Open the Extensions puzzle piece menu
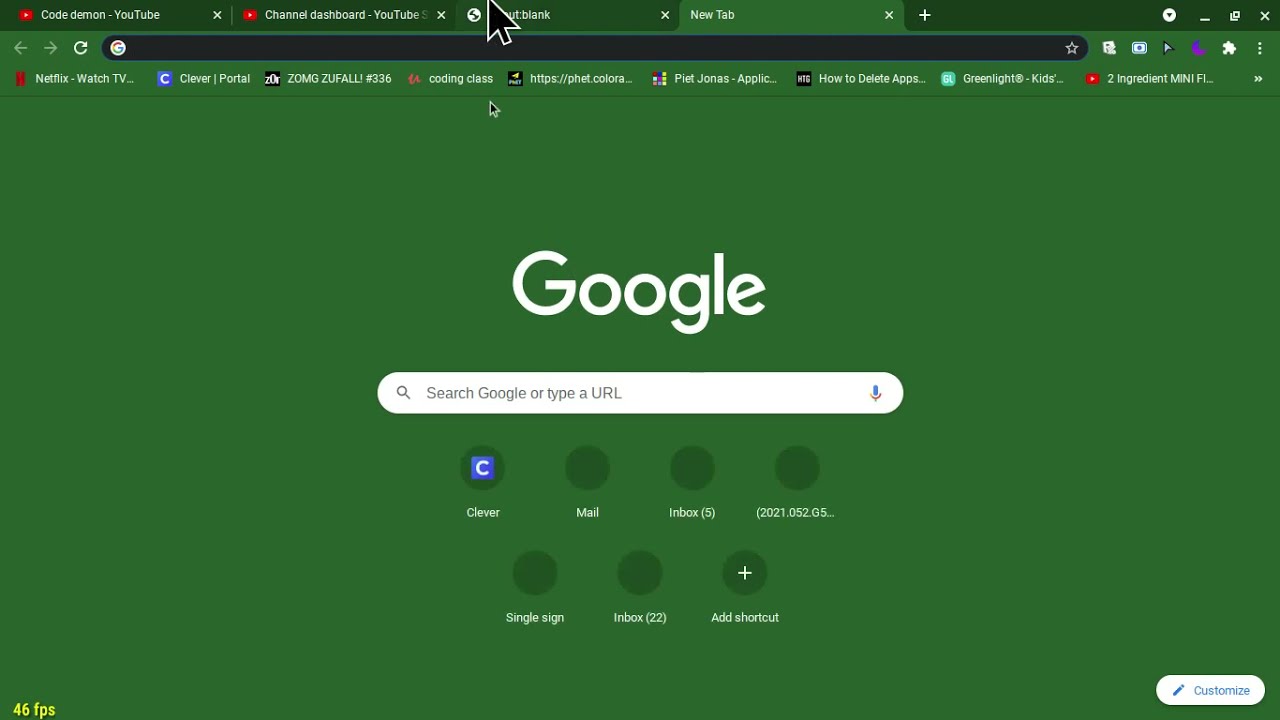Image resolution: width=1280 pixels, height=720 pixels. (1229, 48)
